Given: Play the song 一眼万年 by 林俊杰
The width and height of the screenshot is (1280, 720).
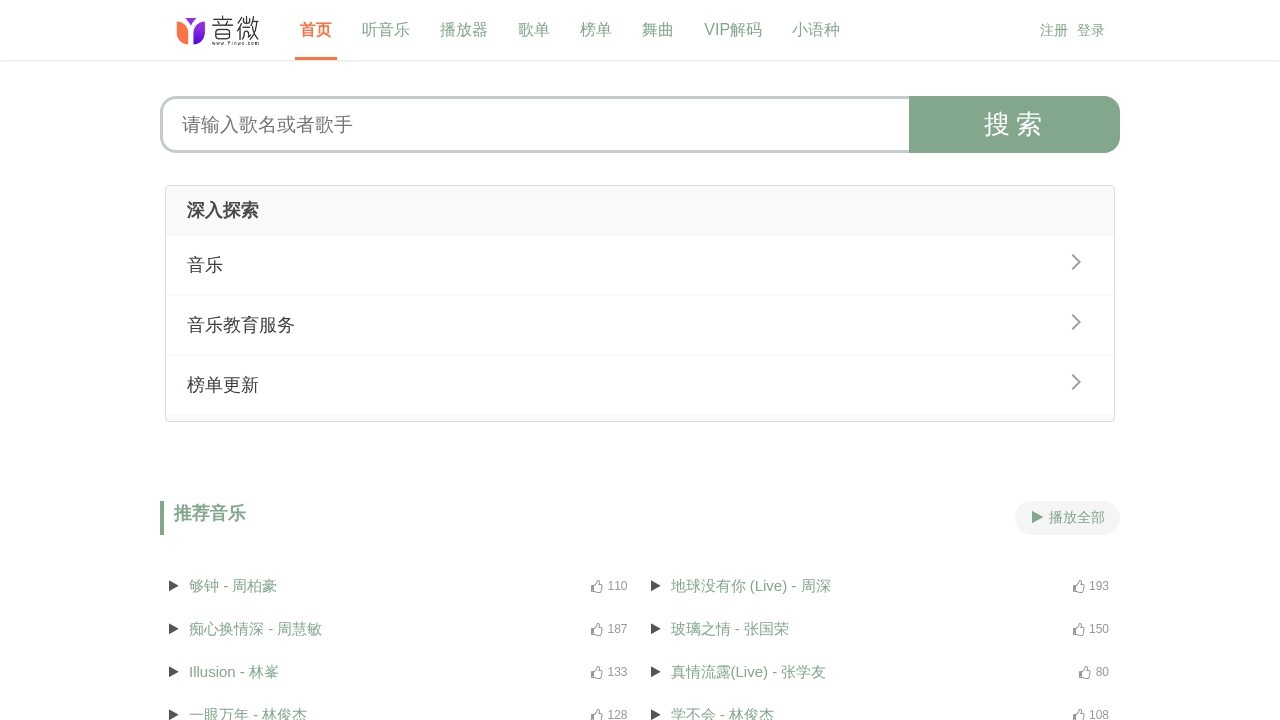Looking at the screenshot, I should pos(174,714).
